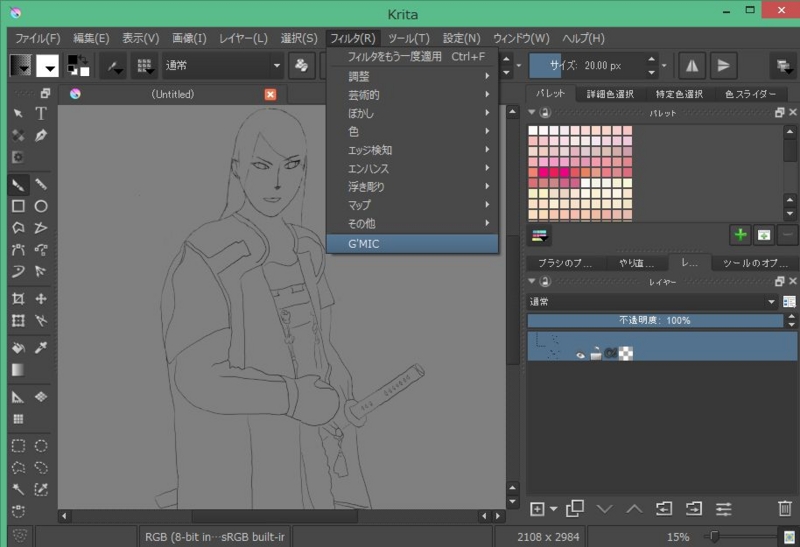Open the brush preset chooser button

(144, 65)
